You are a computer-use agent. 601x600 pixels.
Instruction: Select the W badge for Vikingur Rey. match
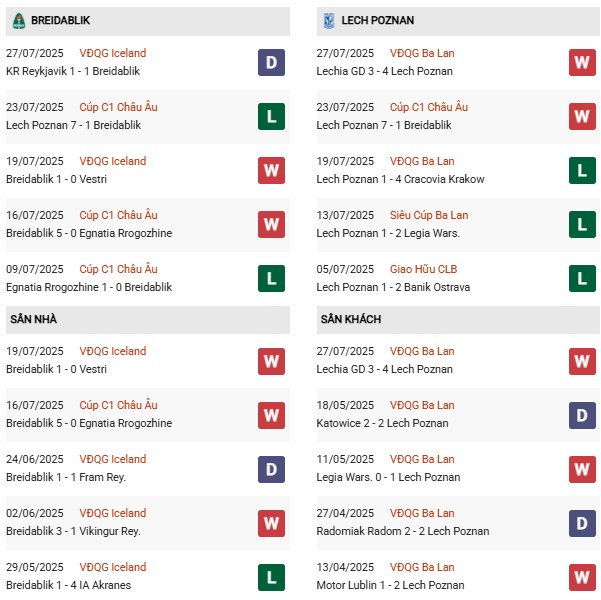point(270,522)
